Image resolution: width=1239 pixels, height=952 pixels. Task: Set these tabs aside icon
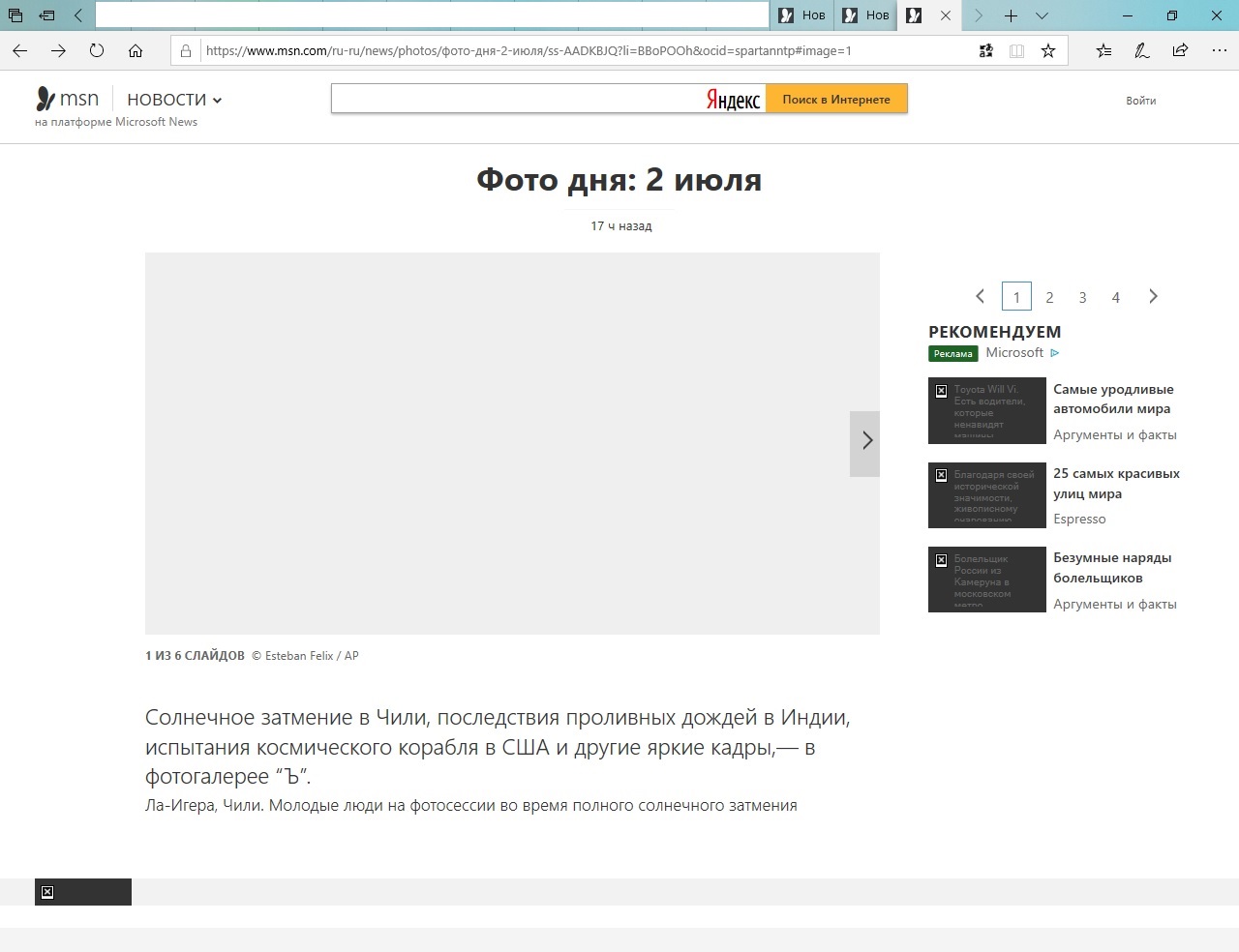46,15
